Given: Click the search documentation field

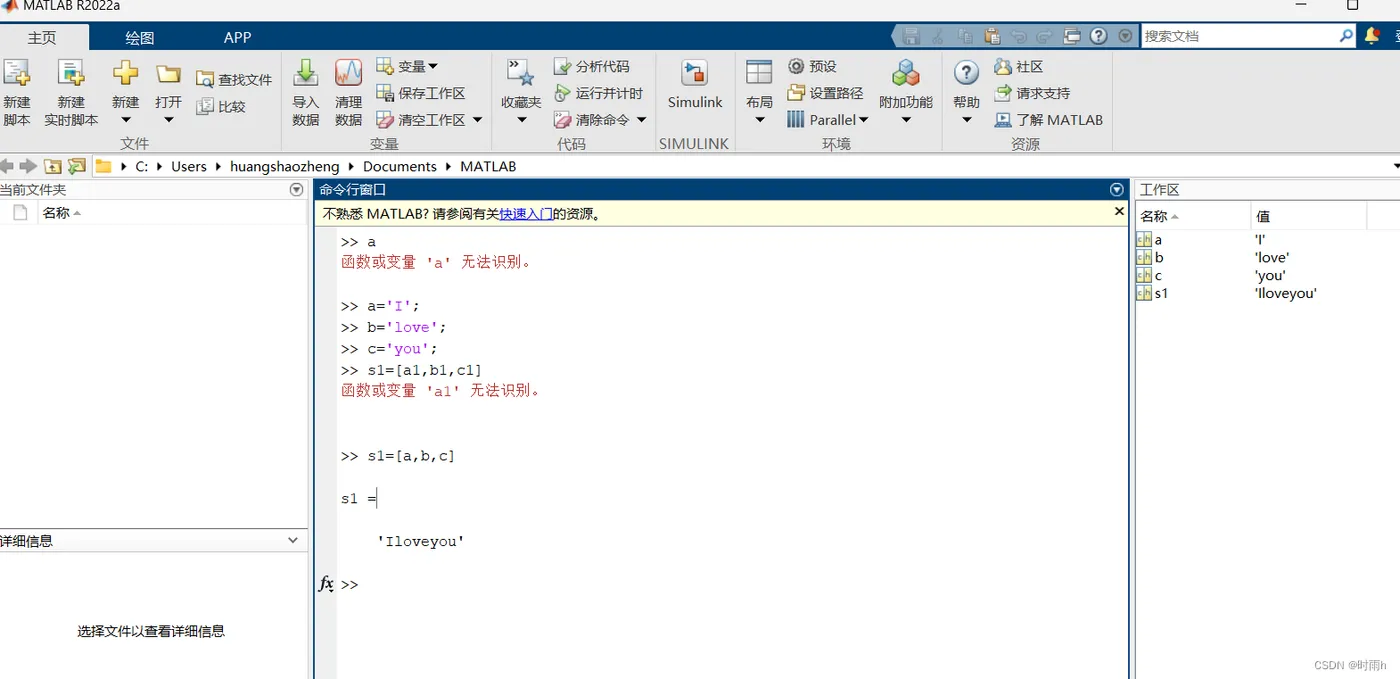Looking at the screenshot, I should [1240, 36].
